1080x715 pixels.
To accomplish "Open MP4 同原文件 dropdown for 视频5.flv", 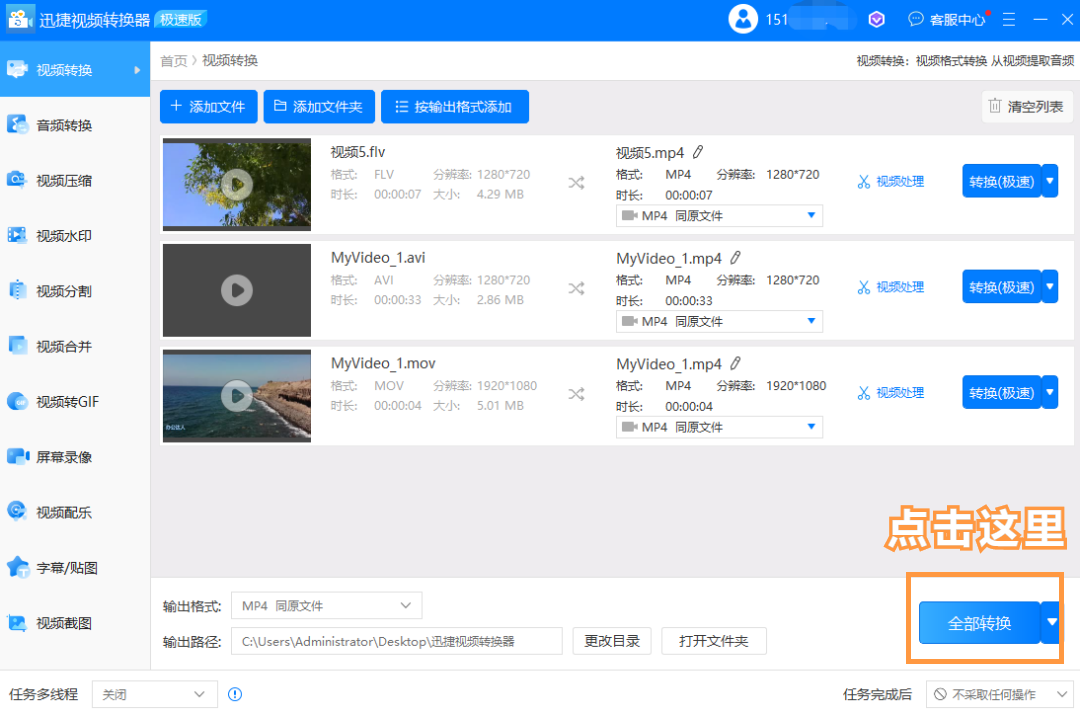I will tap(719, 216).
